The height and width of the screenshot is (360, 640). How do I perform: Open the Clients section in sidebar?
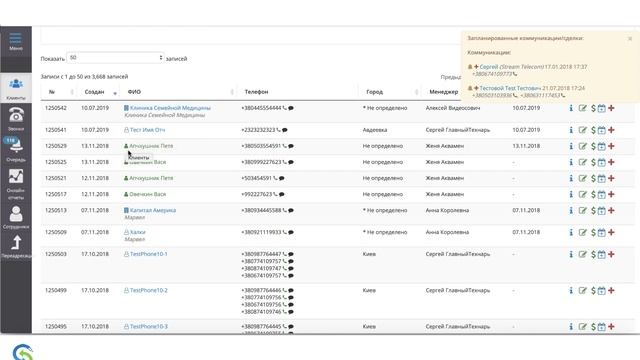[16, 88]
